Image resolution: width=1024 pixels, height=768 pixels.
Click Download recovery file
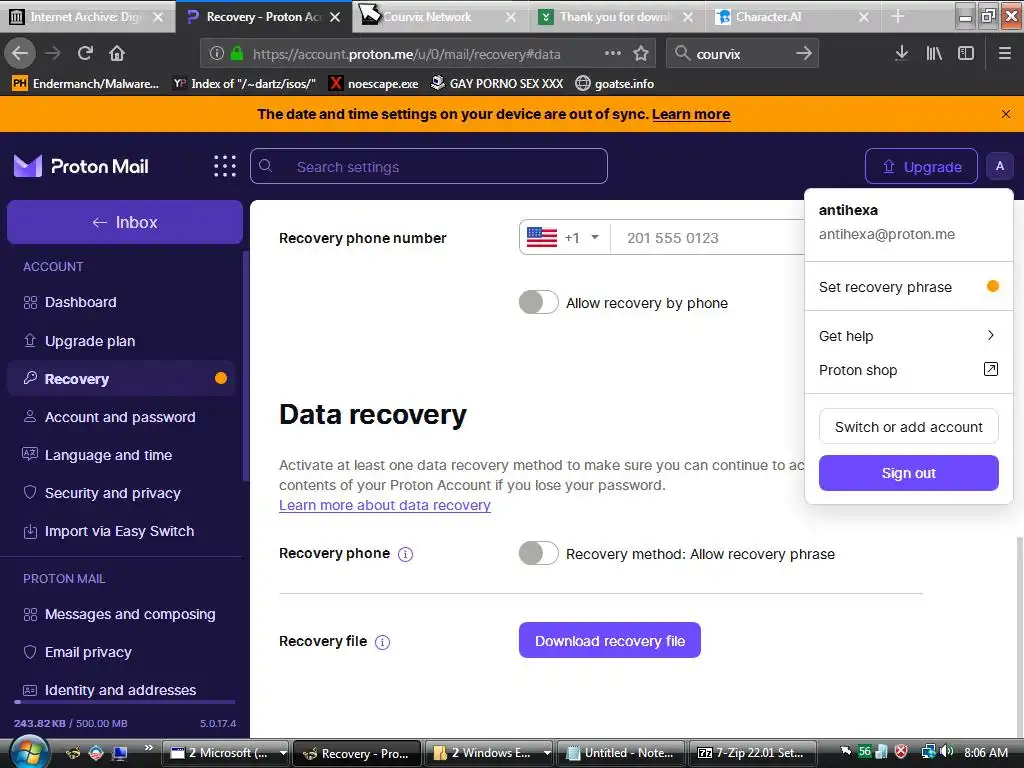point(610,641)
